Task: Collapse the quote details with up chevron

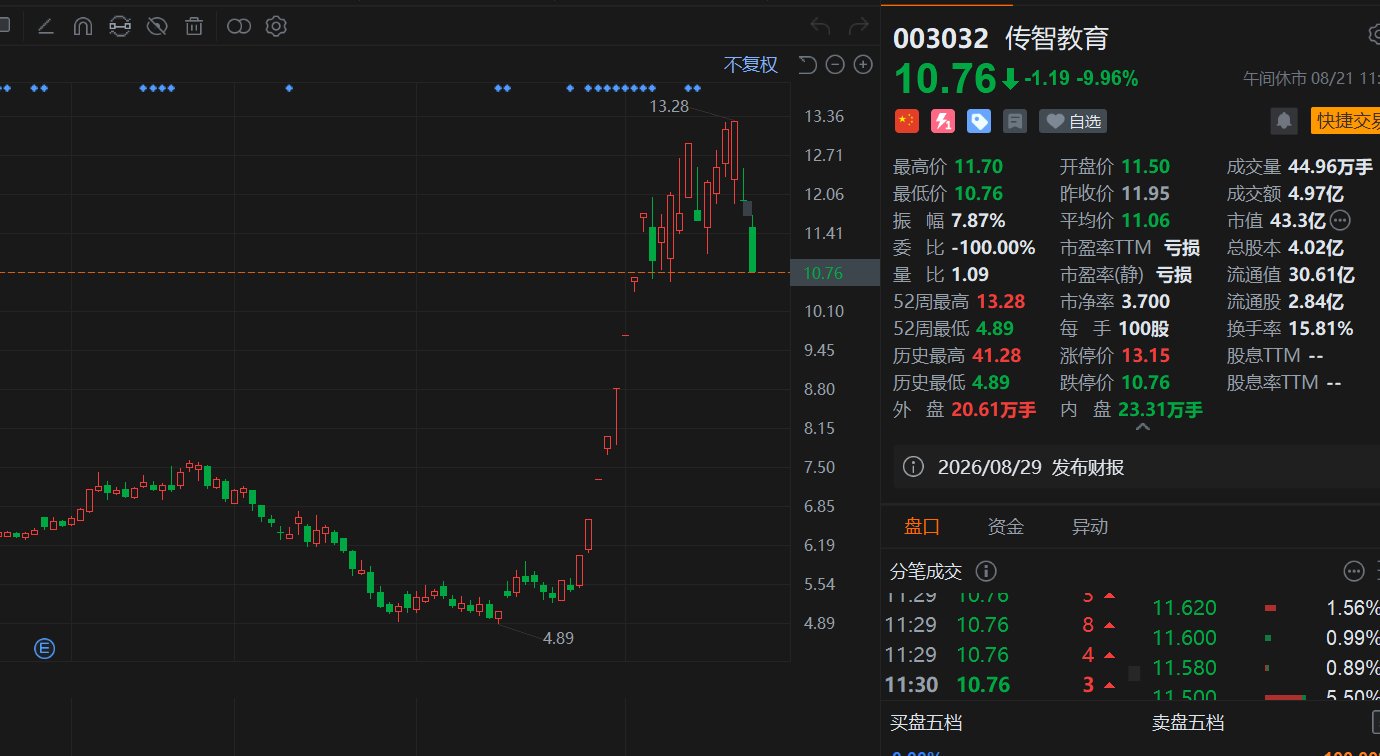Action: [x=1142, y=427]
